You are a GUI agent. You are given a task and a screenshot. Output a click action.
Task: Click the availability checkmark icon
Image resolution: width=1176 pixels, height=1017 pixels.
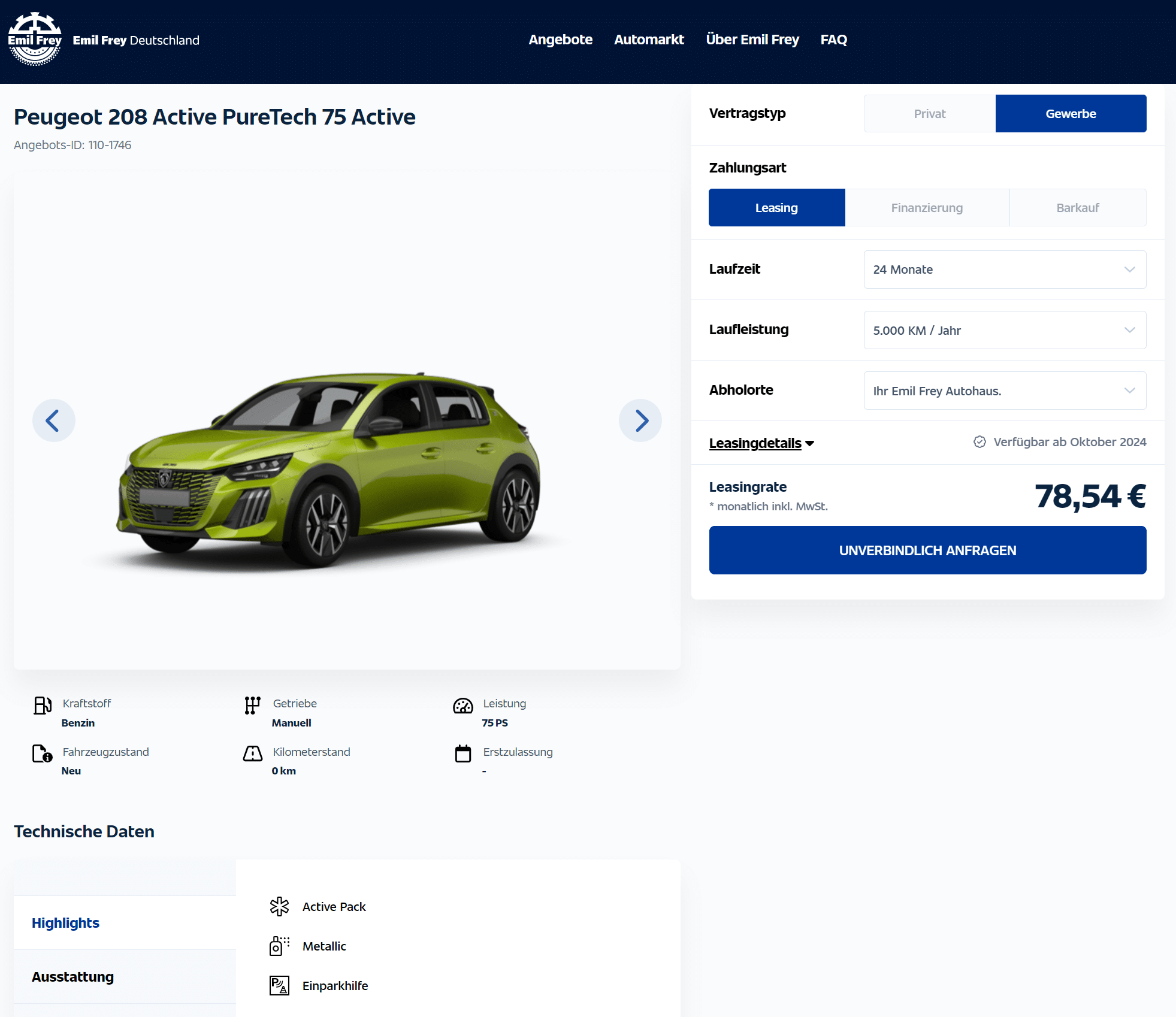[980, 442]
